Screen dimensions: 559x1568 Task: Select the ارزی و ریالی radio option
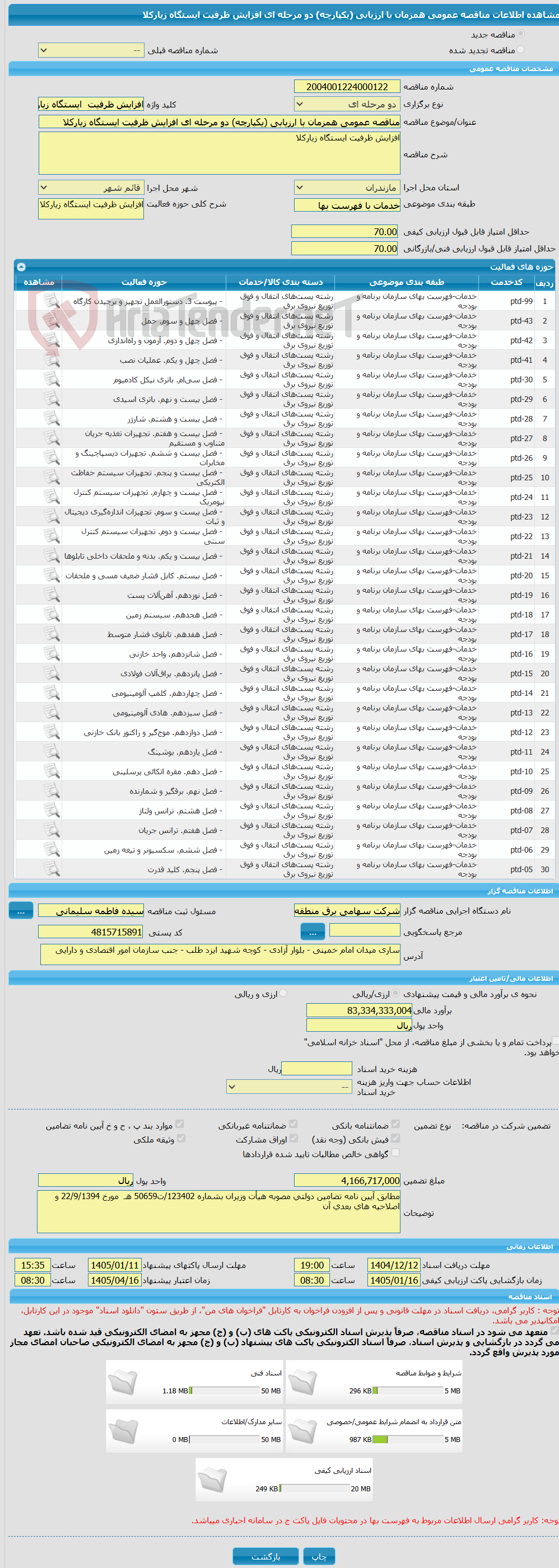point(283,994)
